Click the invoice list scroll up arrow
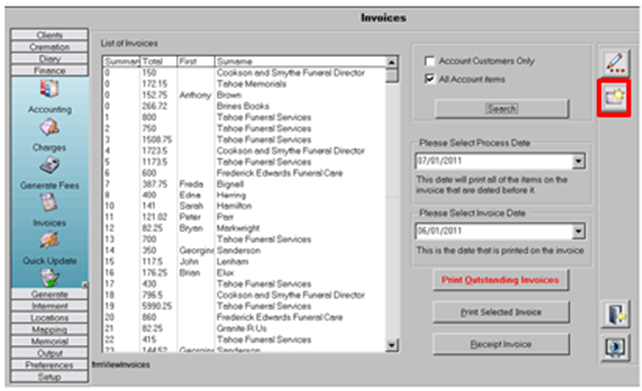The width and height of the screenshot is (642, 391). click(x=391, y=62)
